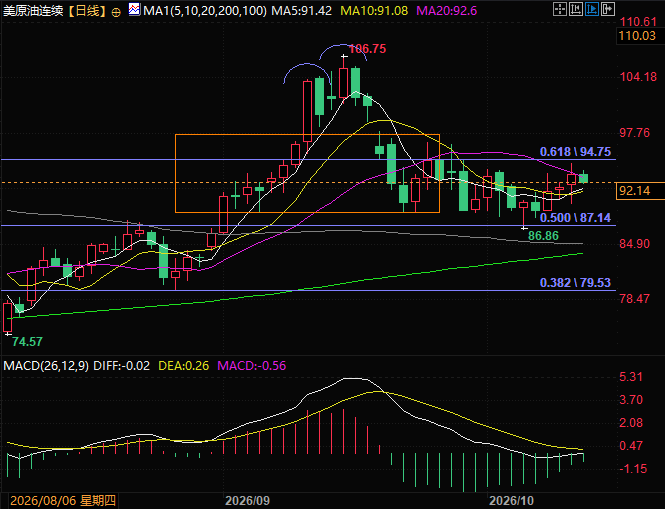Image resolution: width=665 pixels, height=509 pixels.
Task: Toggle the crosshair cursor icon
Action: click(x=560, y=9)
